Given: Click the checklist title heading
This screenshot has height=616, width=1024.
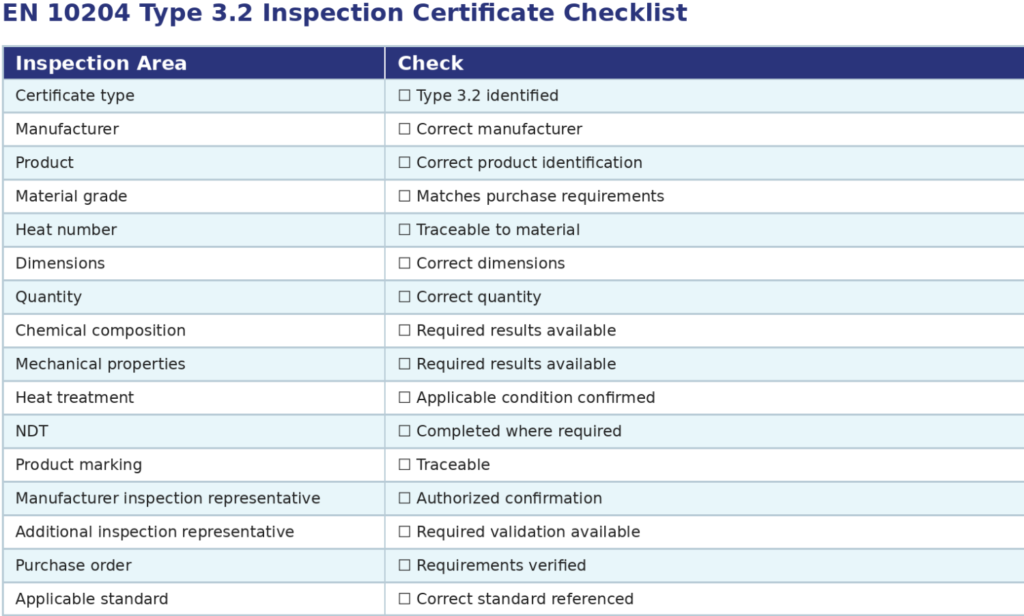Looking at the screenshot, I should coord(345,13).
